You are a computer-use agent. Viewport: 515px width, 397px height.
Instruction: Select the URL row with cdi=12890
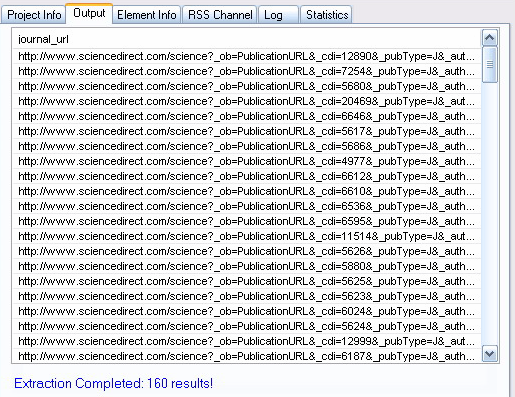(x=246, y=56)
